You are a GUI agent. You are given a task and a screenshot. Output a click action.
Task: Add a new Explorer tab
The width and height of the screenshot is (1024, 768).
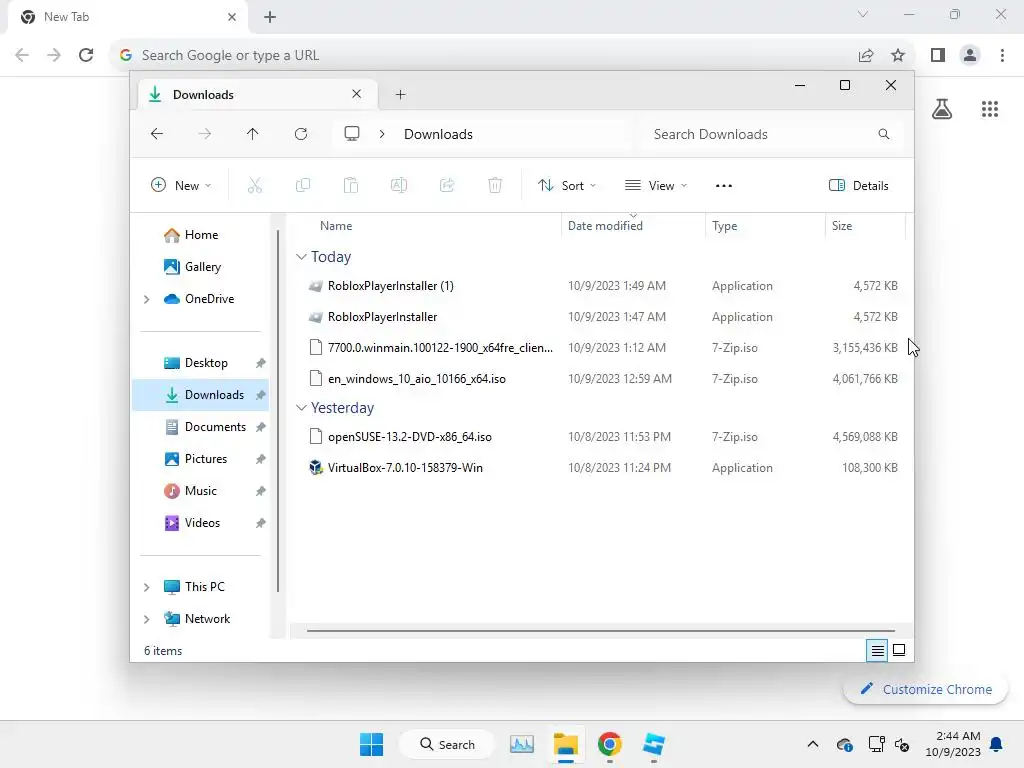point(400,95)
